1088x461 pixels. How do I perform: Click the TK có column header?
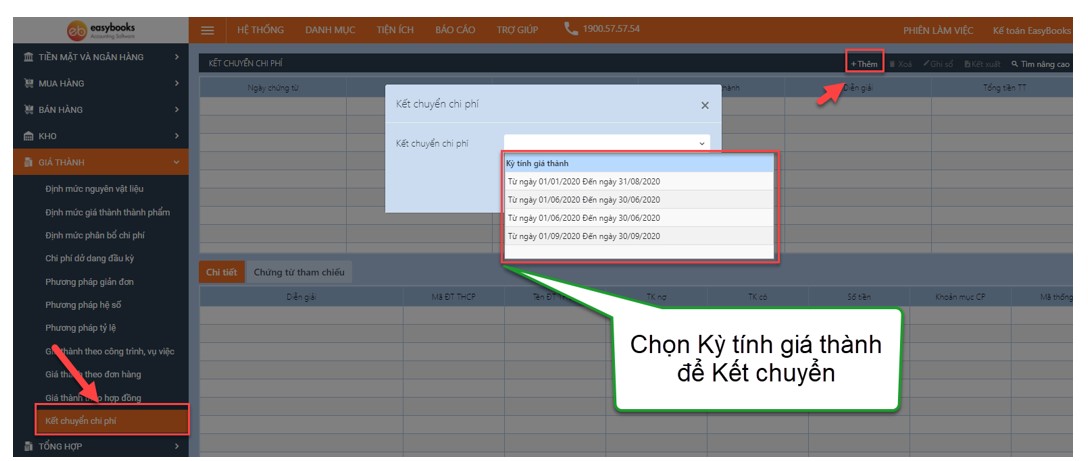click(x=757, y=296)
